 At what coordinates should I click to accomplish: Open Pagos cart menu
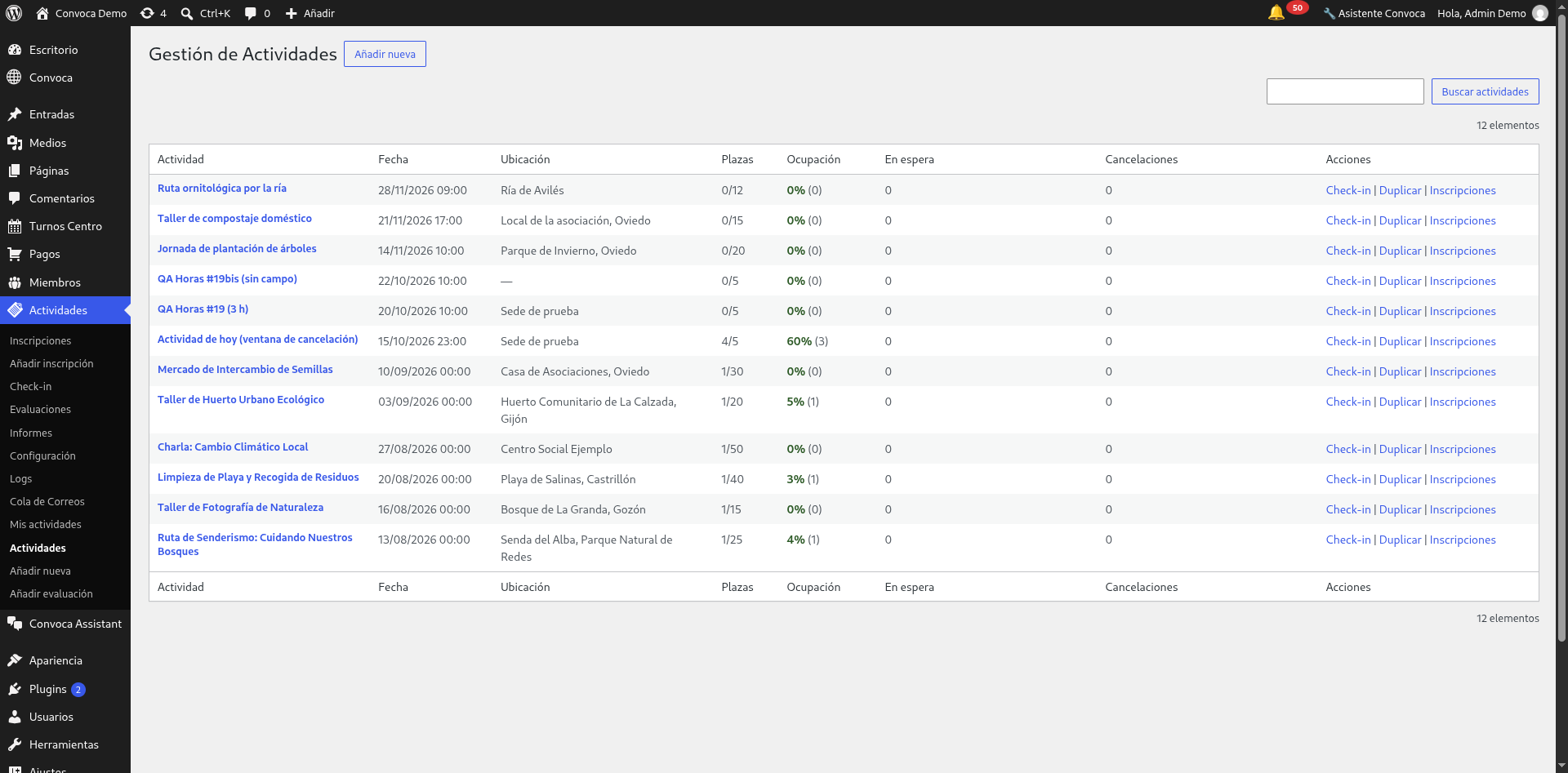(x=65, y=254)
